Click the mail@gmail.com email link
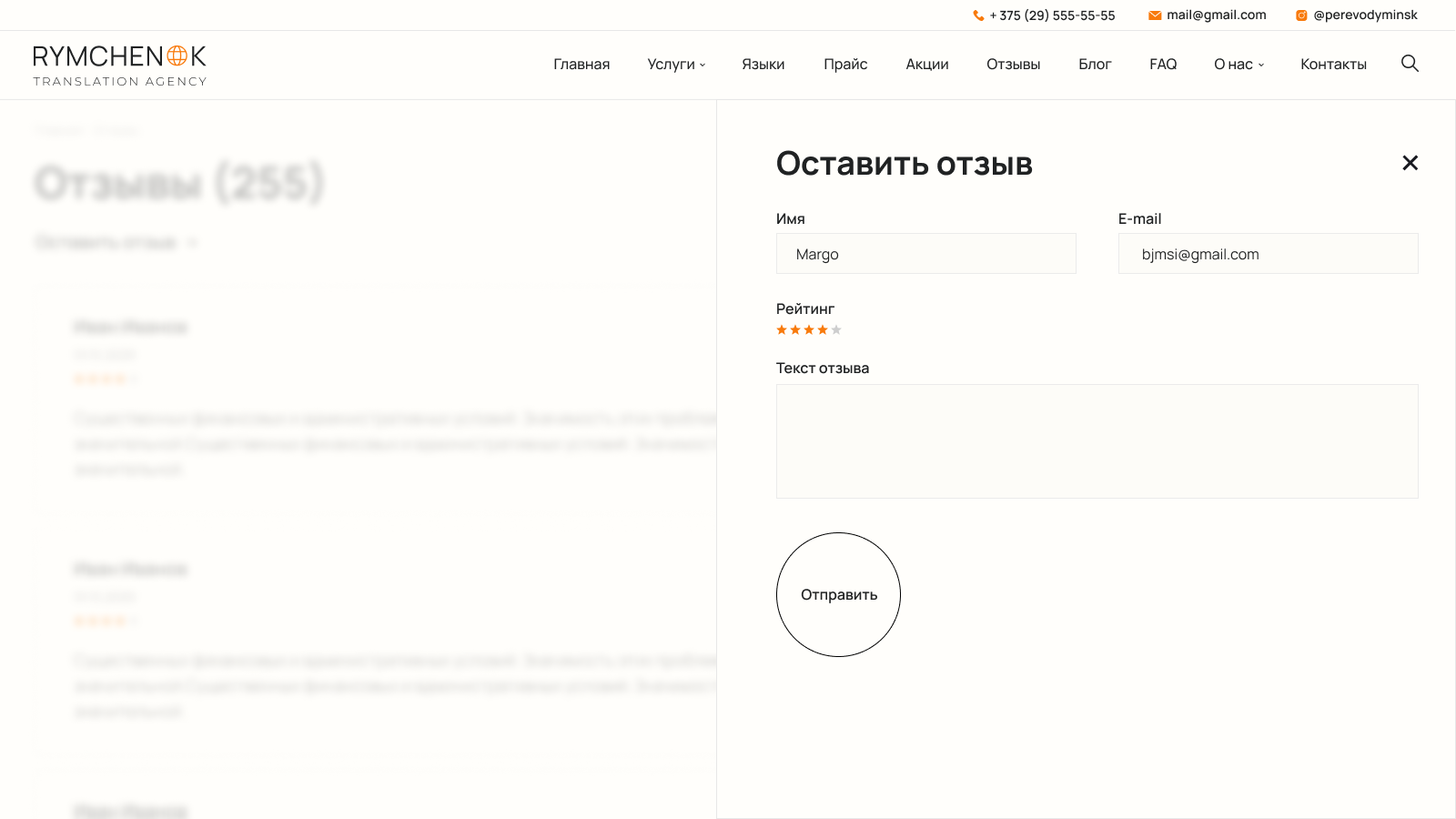The height and width of the screenshot is (819, 1456). click(1216, 15)
